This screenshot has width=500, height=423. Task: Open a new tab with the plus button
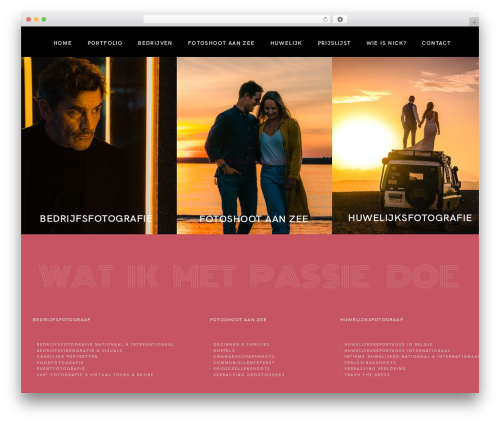[474, 22]
